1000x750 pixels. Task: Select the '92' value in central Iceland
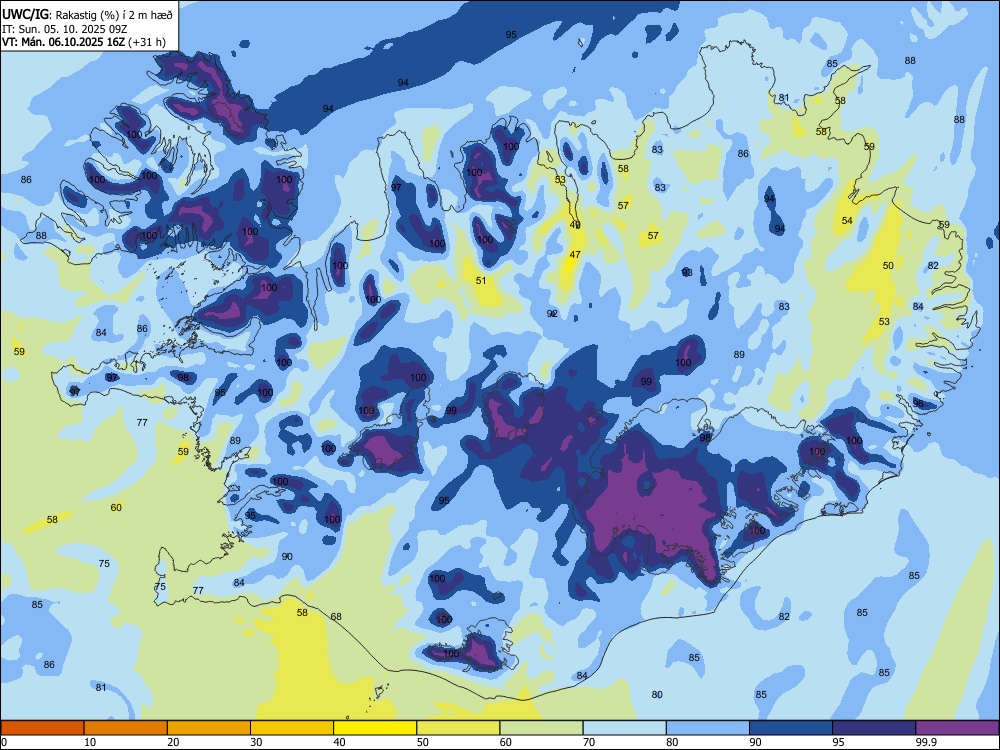552,314
